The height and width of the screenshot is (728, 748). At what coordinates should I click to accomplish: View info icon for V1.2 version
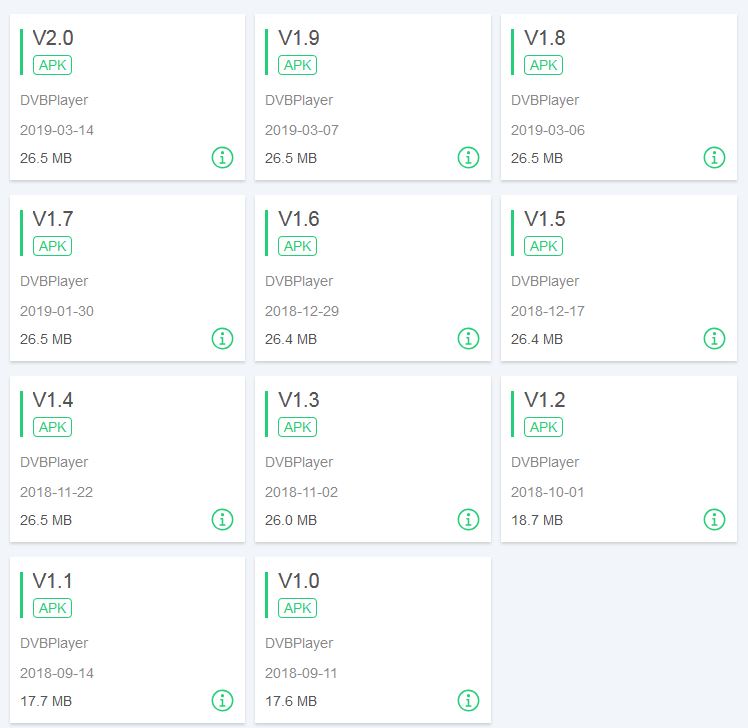click(x=714, y=520)
